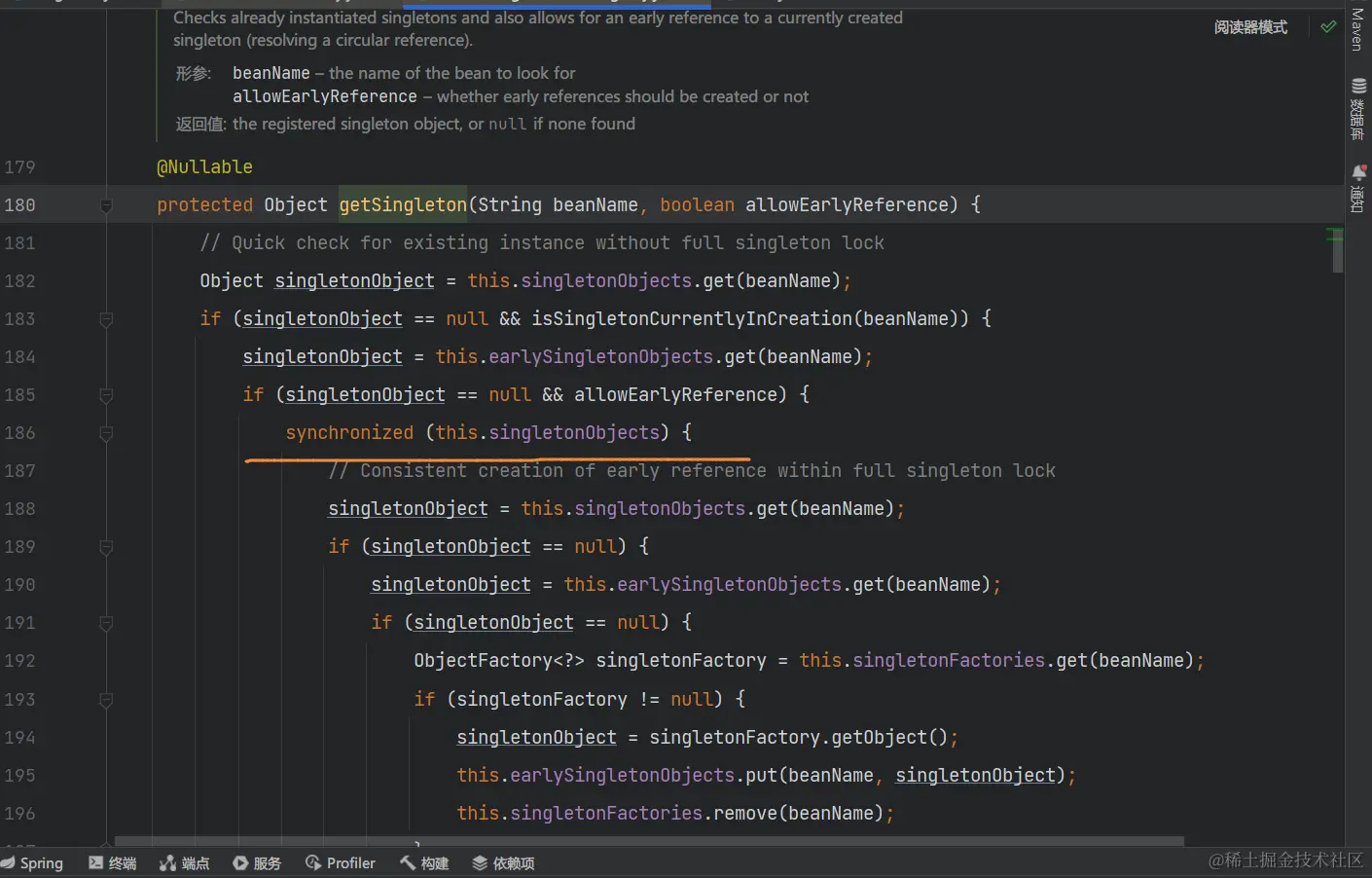The height and width of the screenshot is (878, 1372).
Task: Click the green inspection checkmark icon
Action: [1328, 26]
